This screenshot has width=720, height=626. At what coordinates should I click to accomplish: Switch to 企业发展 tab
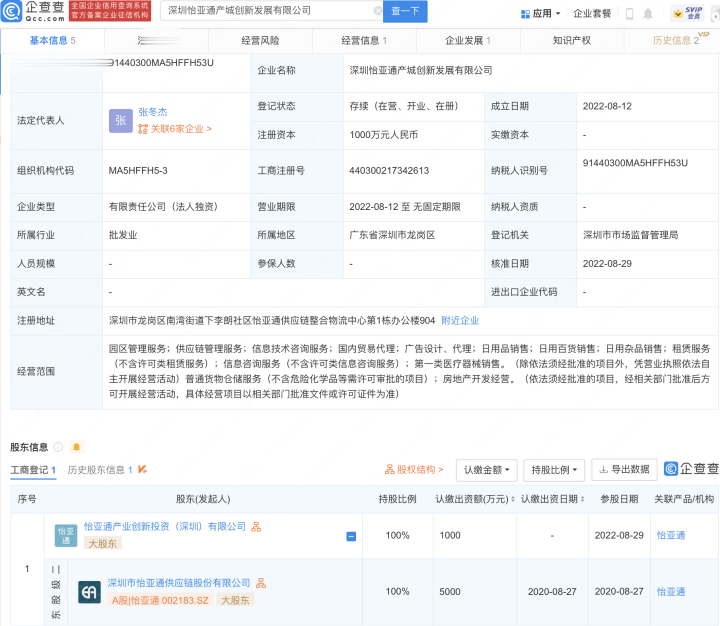click(468, 41)
